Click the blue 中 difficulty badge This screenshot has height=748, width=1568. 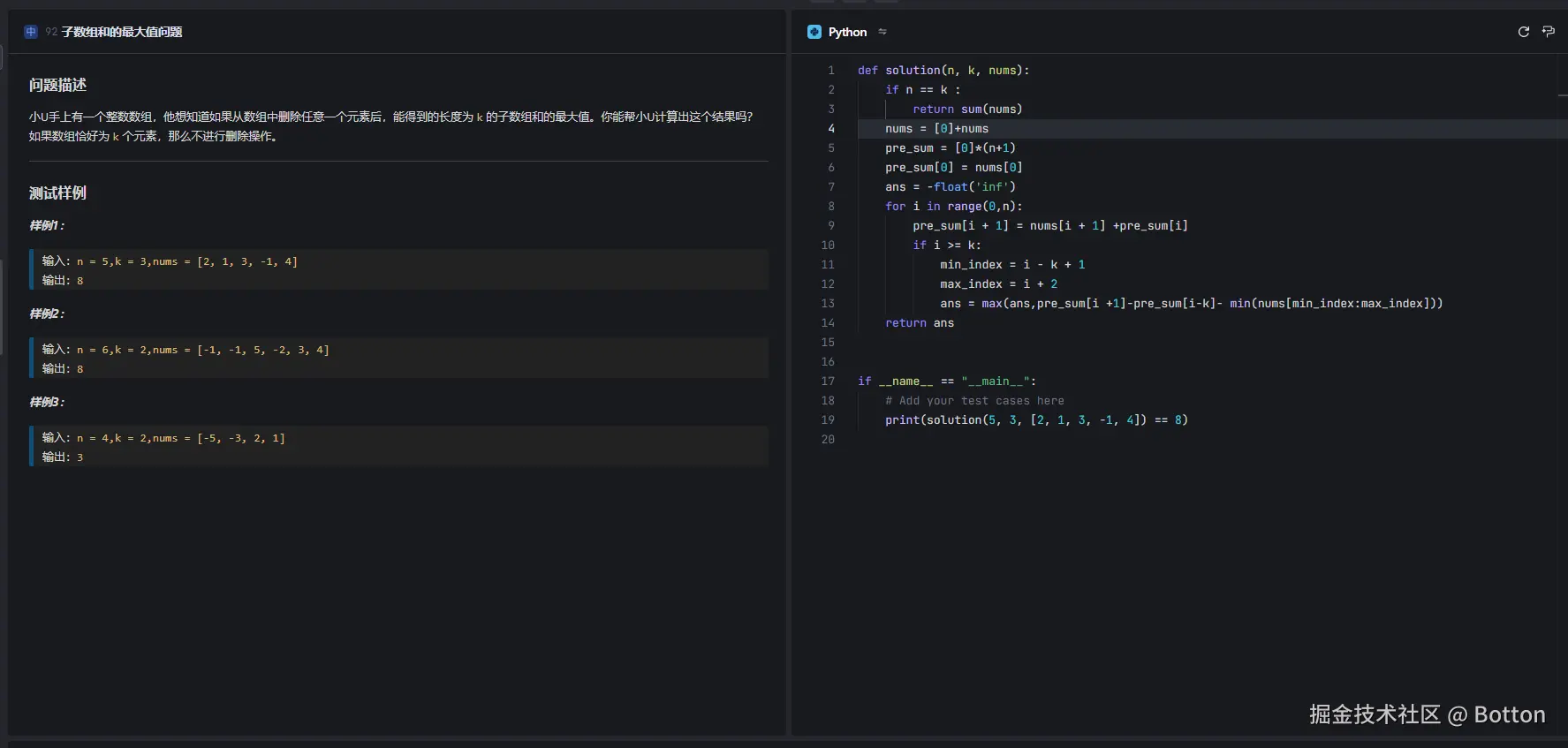pyautogui.click(x=31, y=32)
